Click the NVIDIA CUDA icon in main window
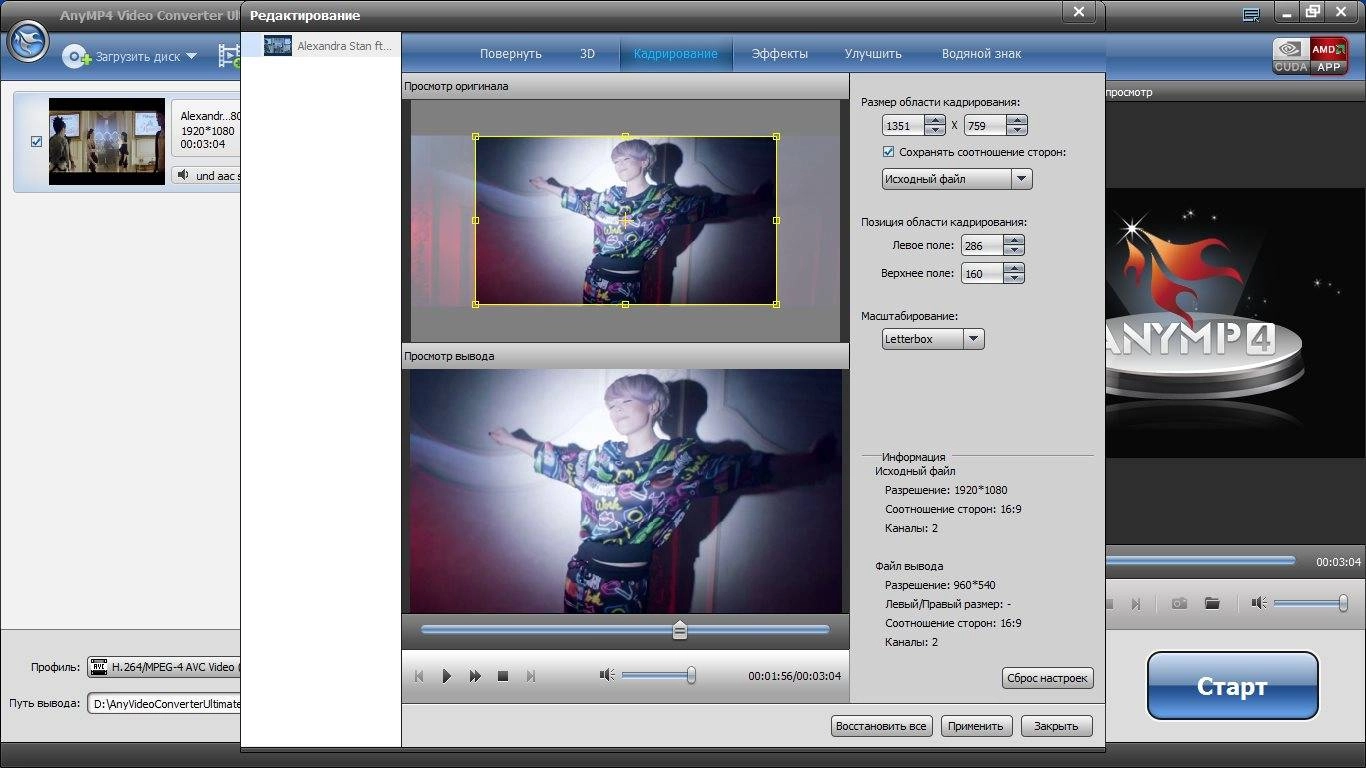1366x768 pixels. coord(1290,56)
